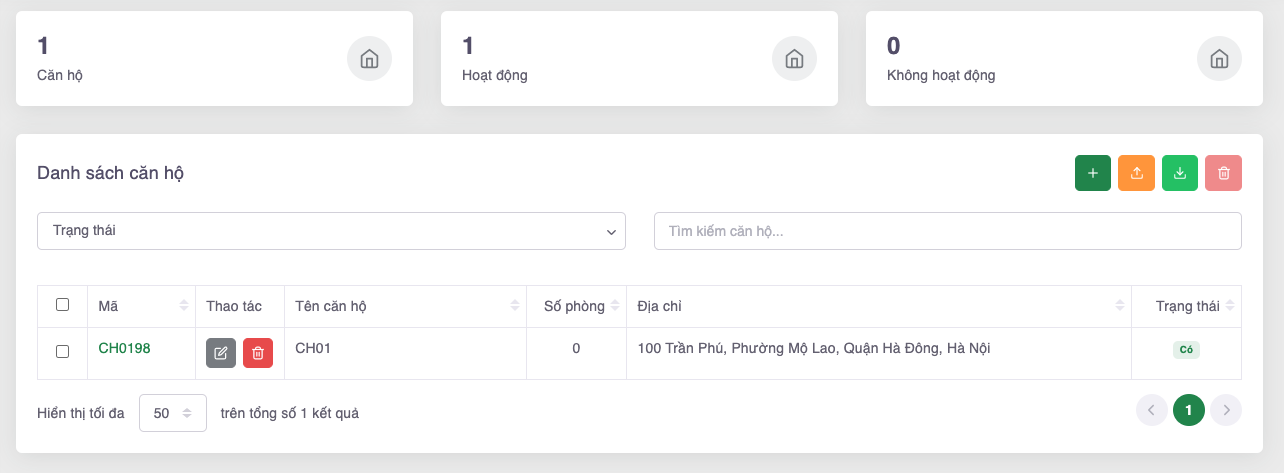Image resolution: width=1284 pixels, height=473 pixels.
Task: Edit apartment CH01 with the pencil icon
Action: coord(221,353)
